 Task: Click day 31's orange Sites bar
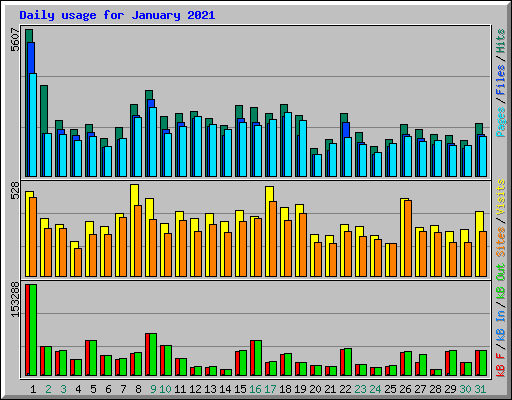click(x=483, y=254)
